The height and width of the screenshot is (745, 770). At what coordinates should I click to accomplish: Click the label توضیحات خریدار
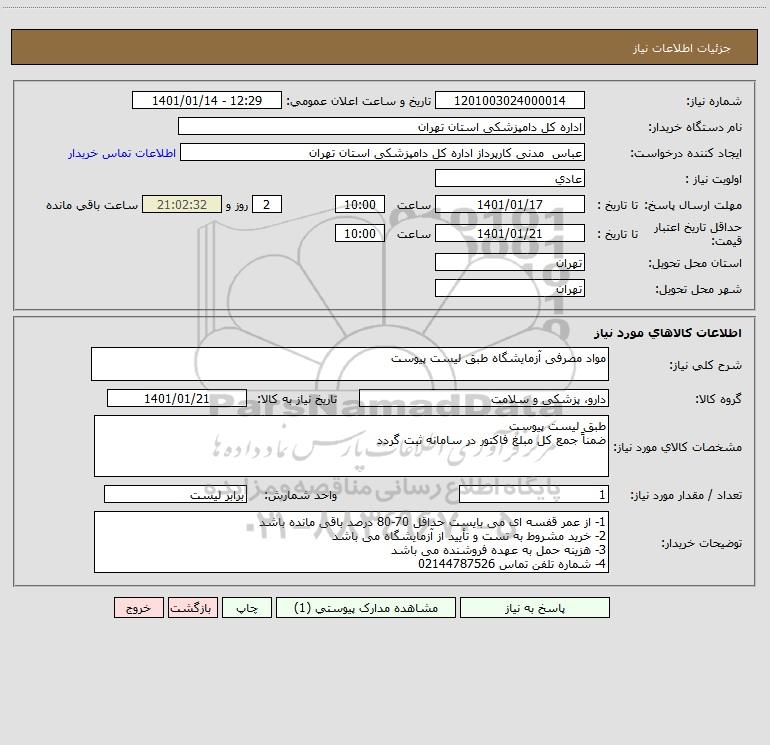pyautogui.click(x=702, y=544)
